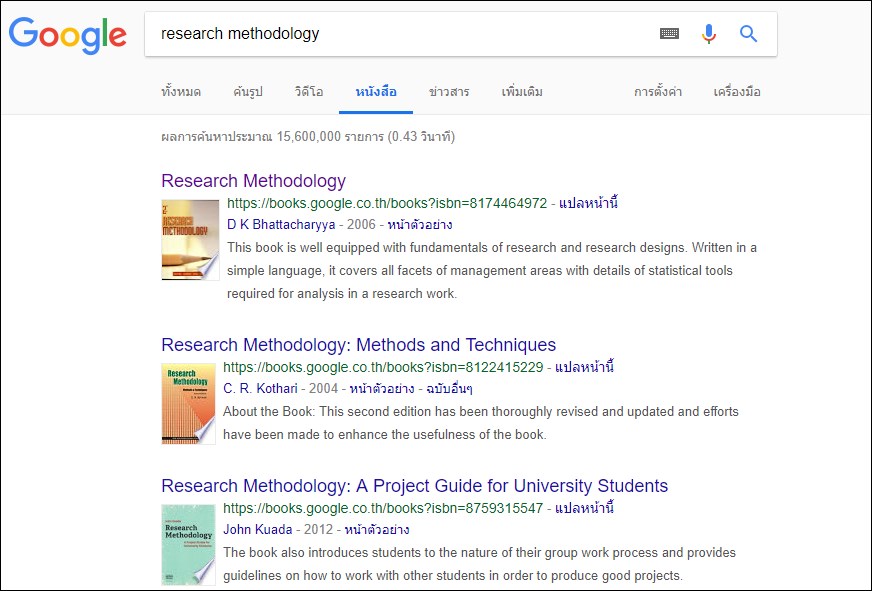Viewport: 872px width, 591px height.
Task: Click the magnifying glass search button
Action: point(748,34)
